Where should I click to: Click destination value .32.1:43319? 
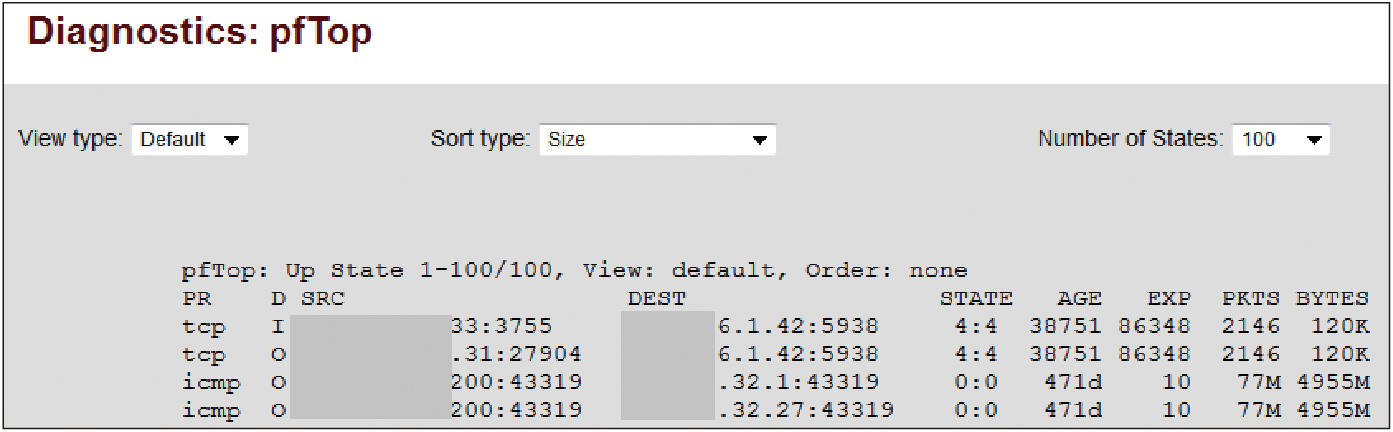tap(798, 382)
